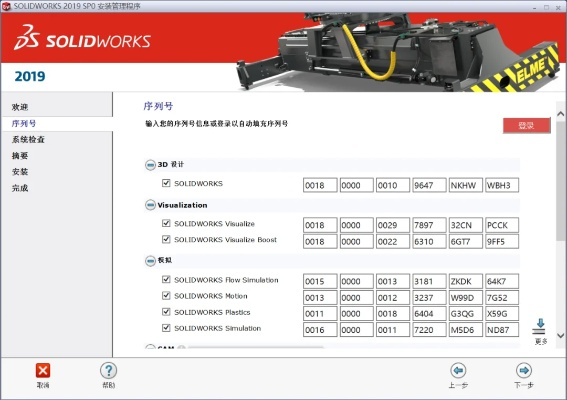Collapse the CAM section at bottom
Screen dimensions: 567x400
pos(150,347)
